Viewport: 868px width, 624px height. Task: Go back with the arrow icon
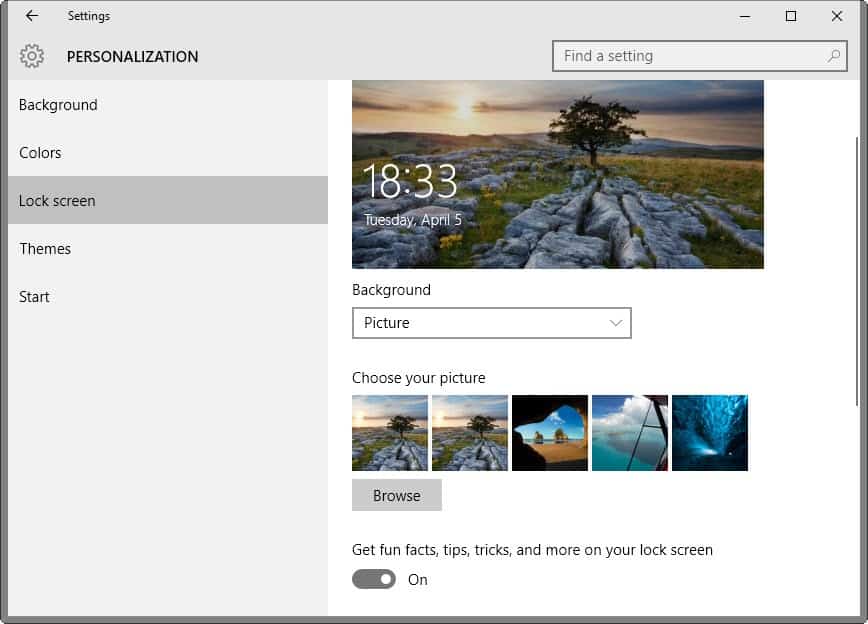pyautogui.click(x=32, y=16)
